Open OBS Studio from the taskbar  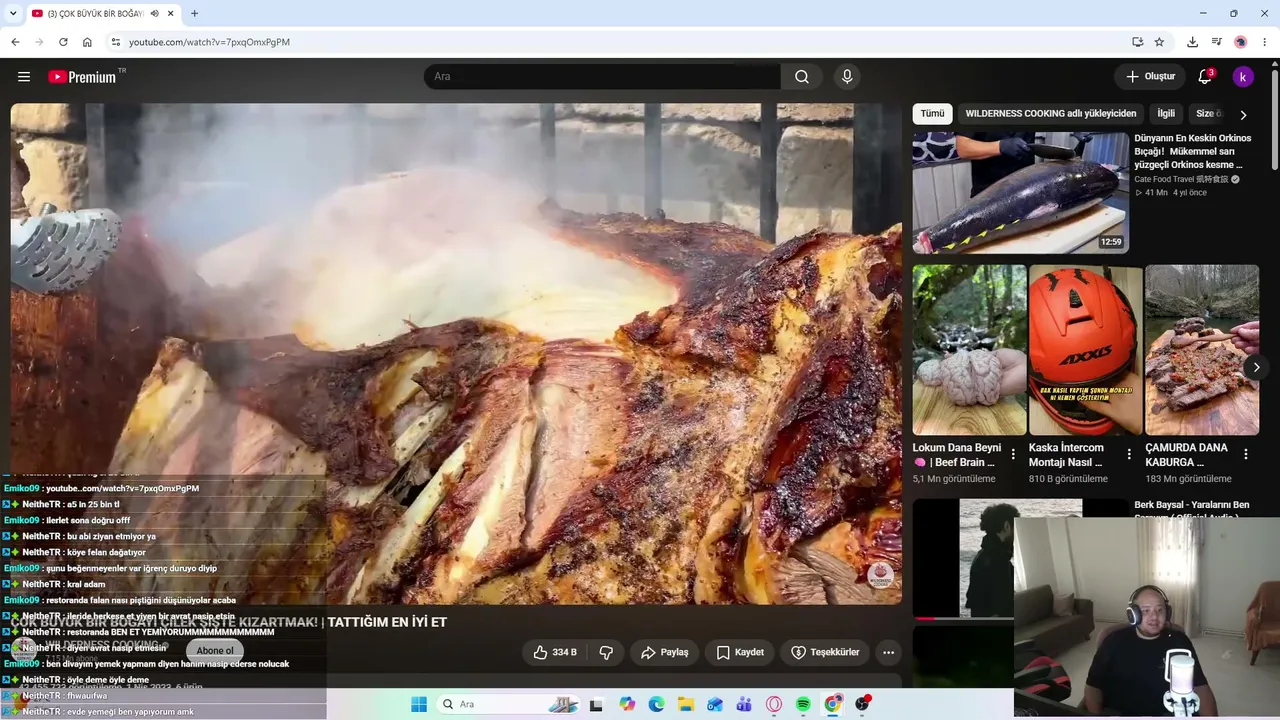click(862, 704)
